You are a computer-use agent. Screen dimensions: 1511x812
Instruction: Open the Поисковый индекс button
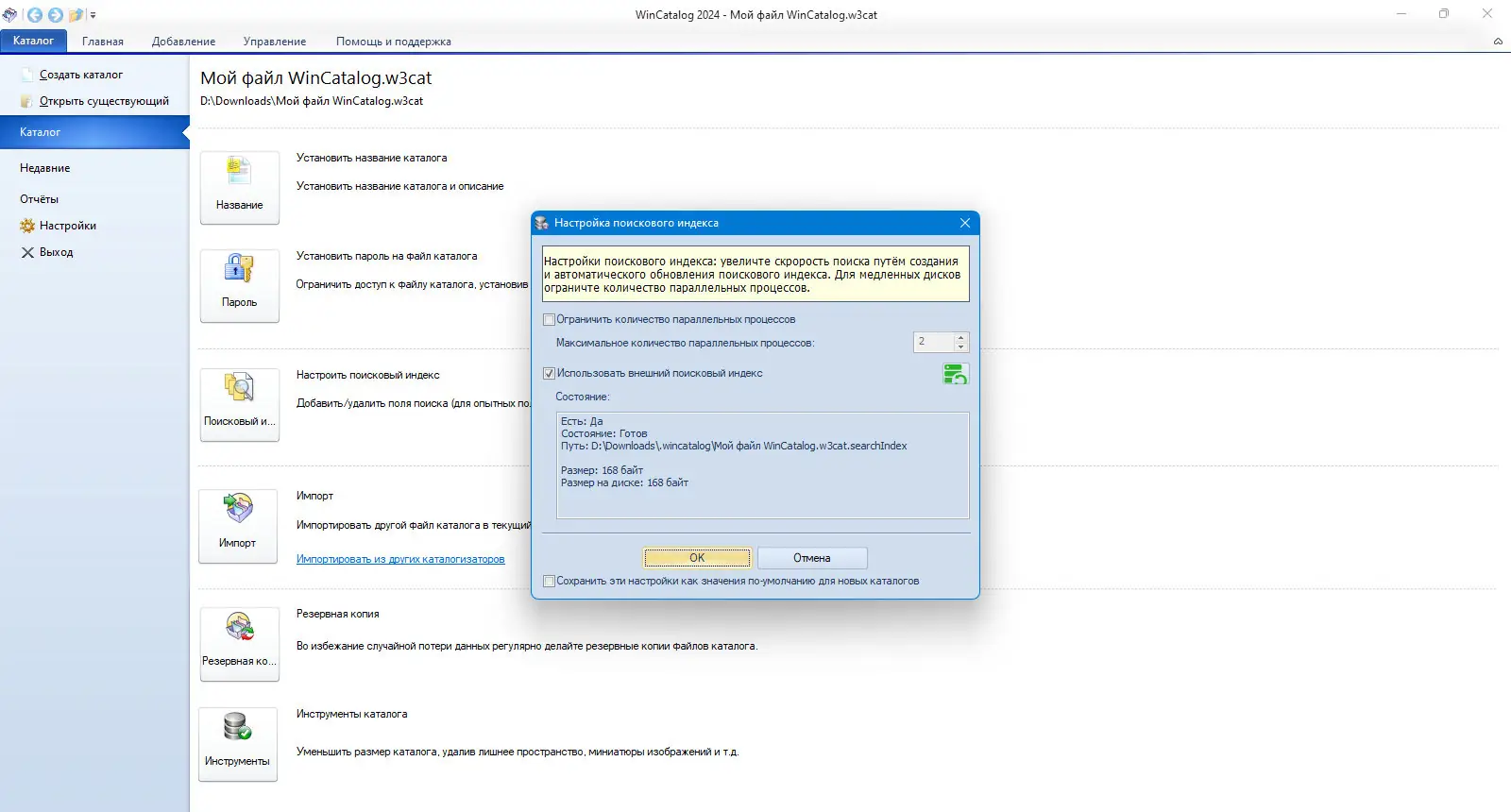pyautogui.click(x=240, y=405)
